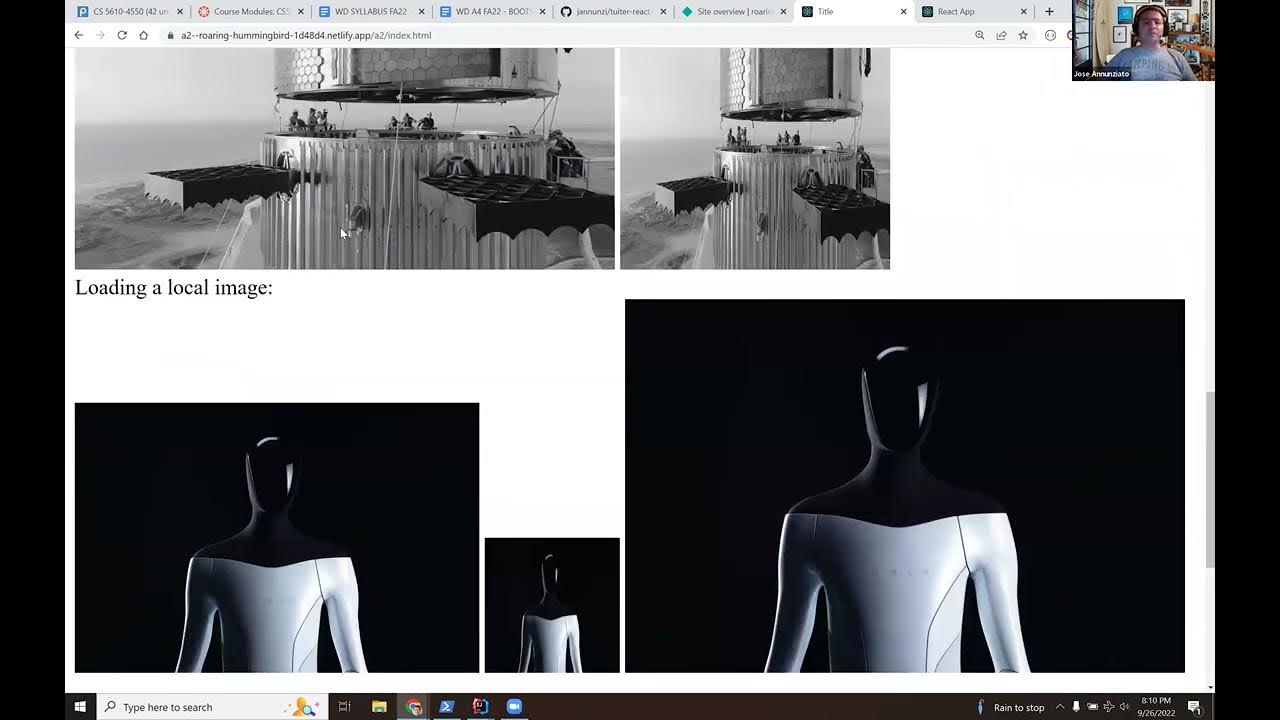Screen dimensions: 1280x720
Task: Click Jose Annunziato's webcam thumbnail
Action: click(1143, 40)
